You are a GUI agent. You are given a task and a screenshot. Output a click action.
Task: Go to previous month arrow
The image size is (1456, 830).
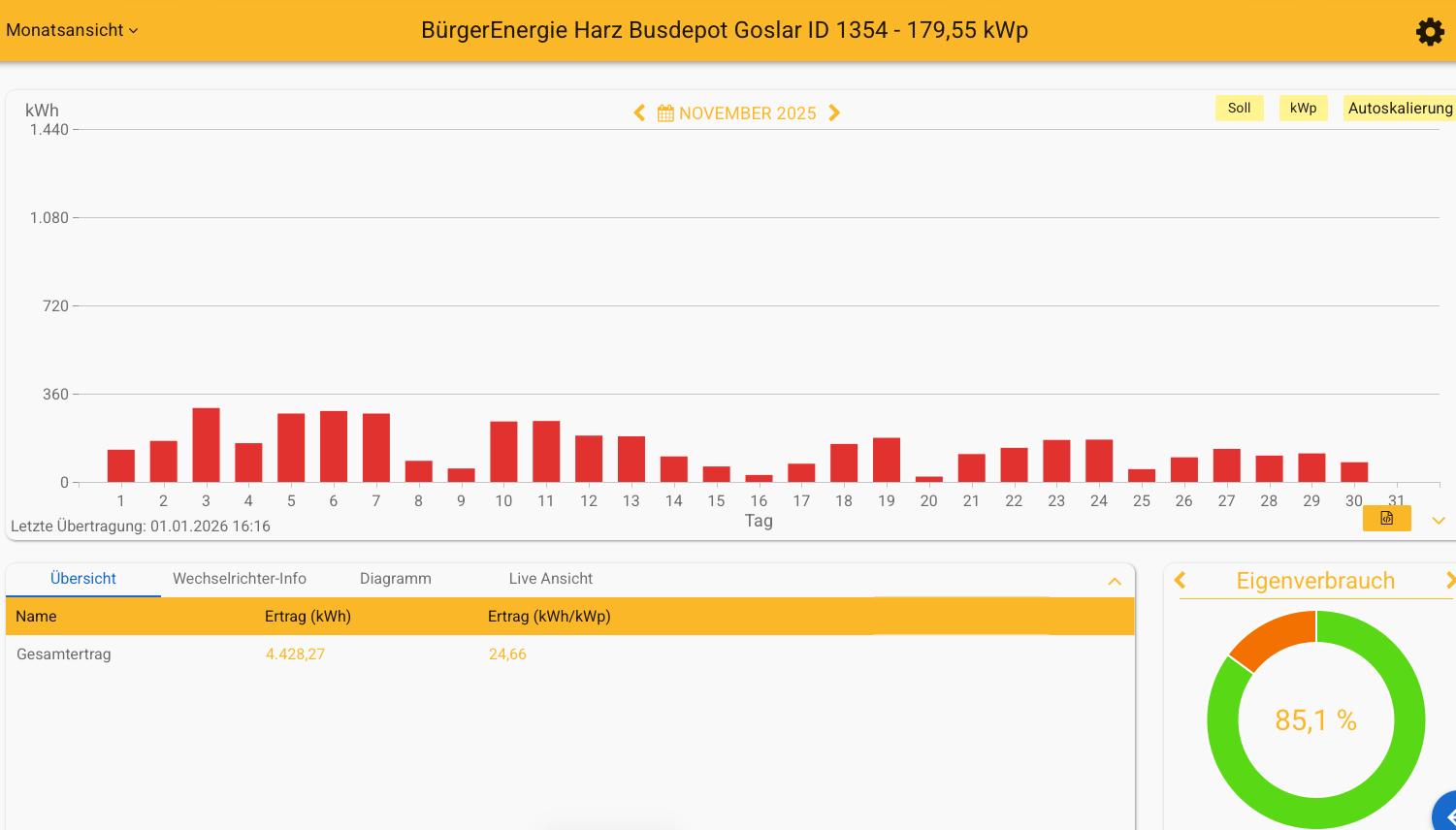point(639,113)
